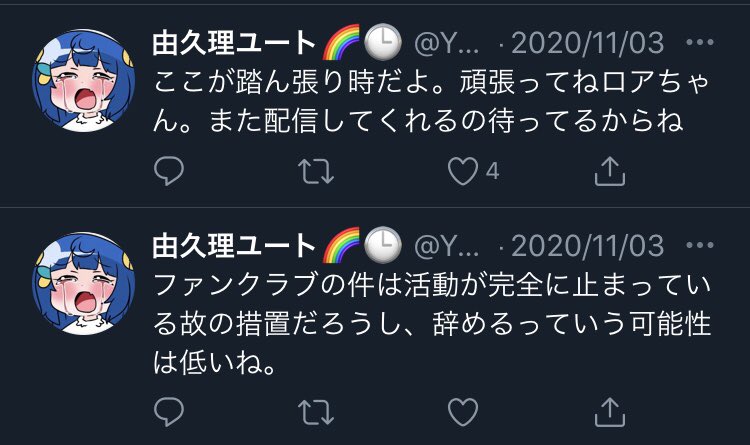Share the ファンクラブ tweet
Viewport: 750px width, 445px height.
pyautogui.click(x=609, y=412)
